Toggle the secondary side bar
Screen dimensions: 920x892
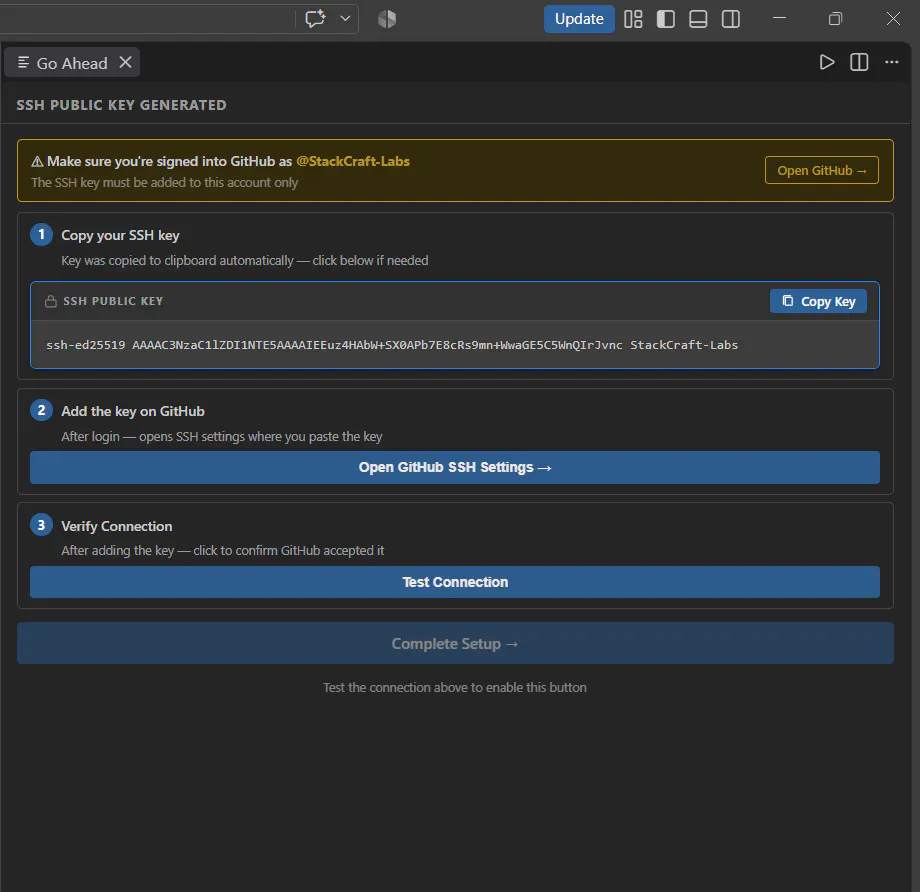731,19
